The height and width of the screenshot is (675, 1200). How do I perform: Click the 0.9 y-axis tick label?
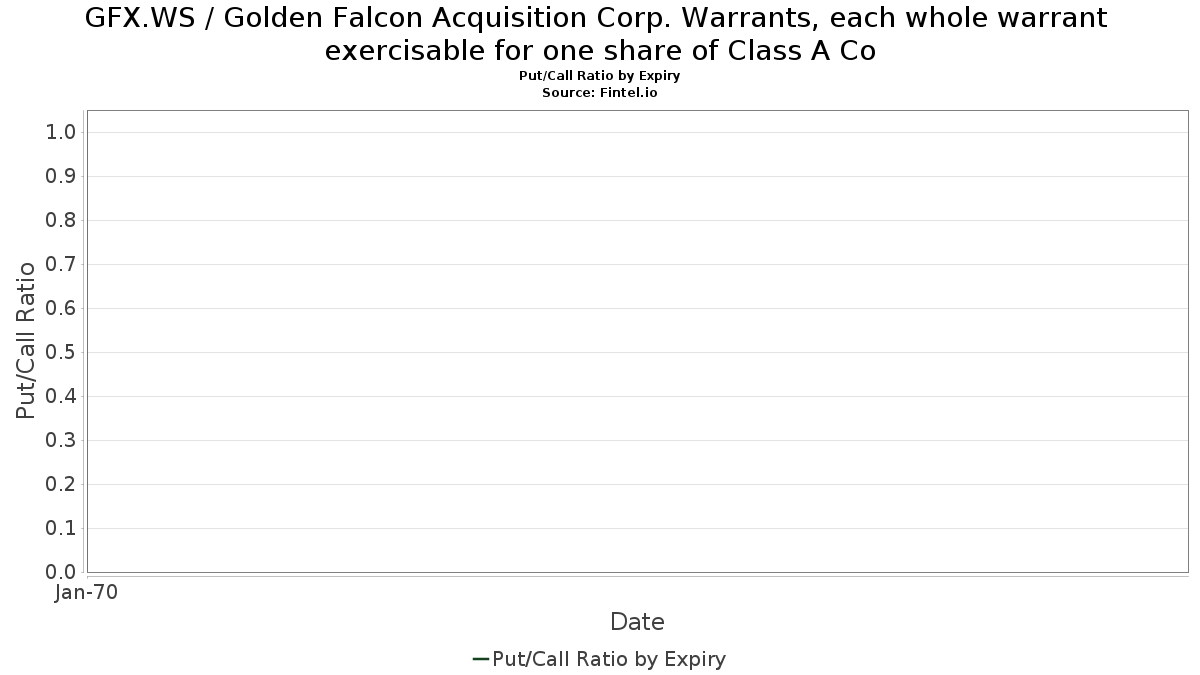(x=61, y=176)
